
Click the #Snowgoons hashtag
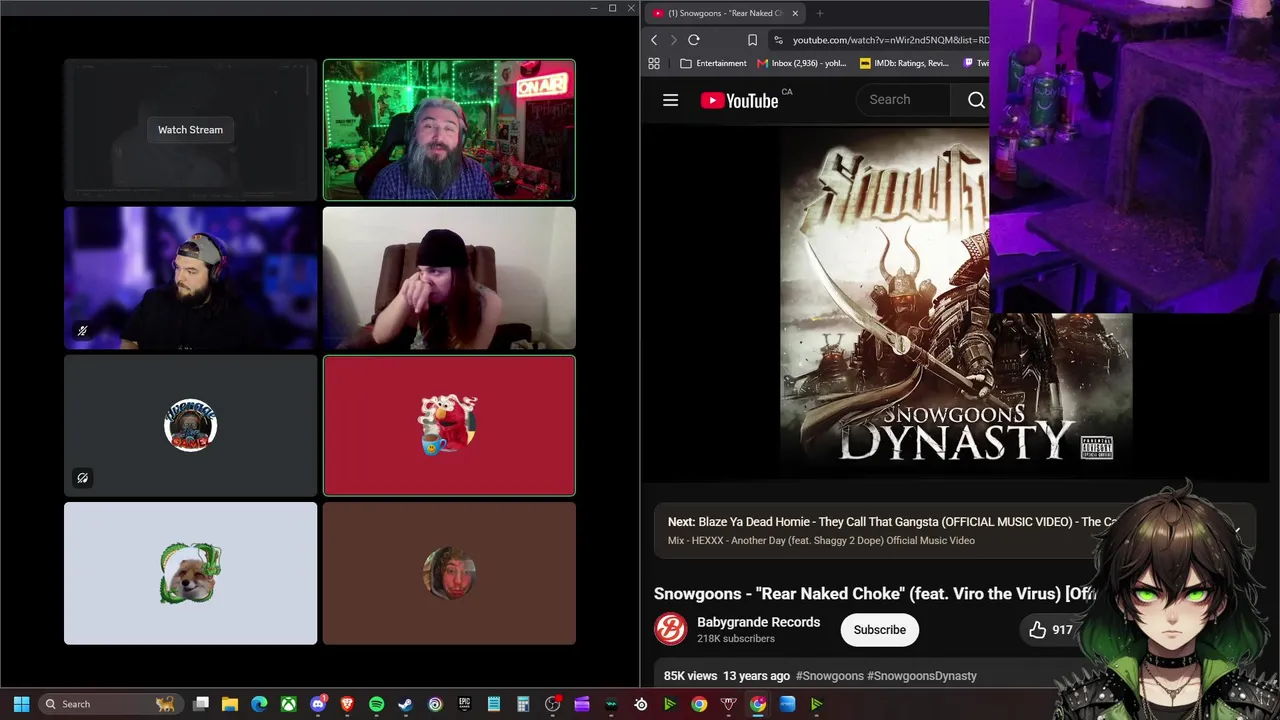830,676
